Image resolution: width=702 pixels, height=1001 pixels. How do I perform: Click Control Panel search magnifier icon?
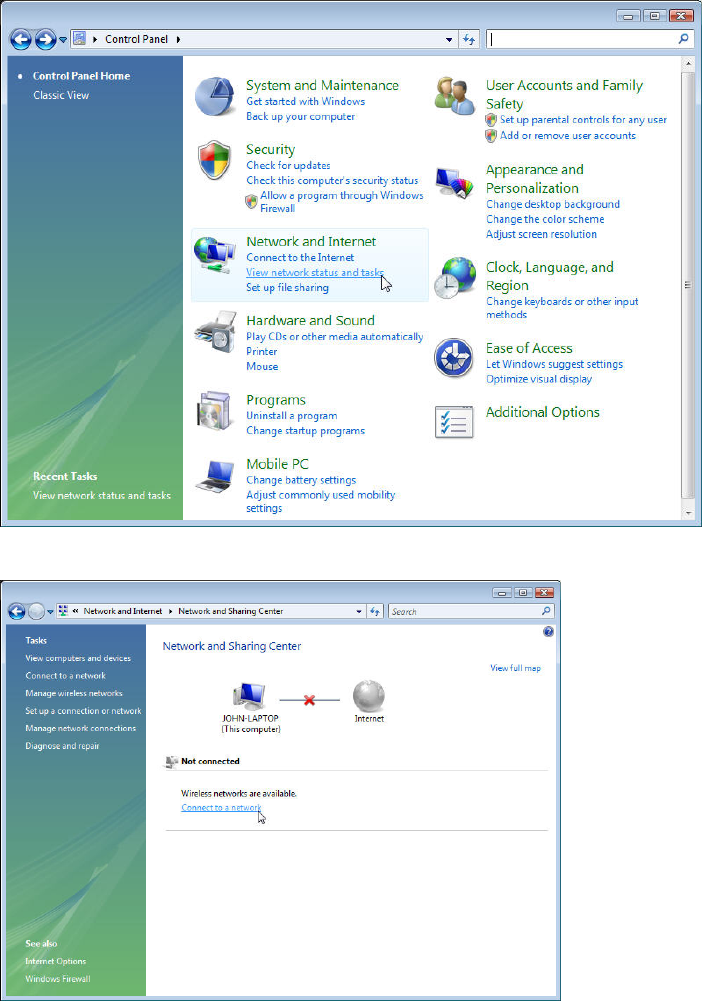click(683, 39)
